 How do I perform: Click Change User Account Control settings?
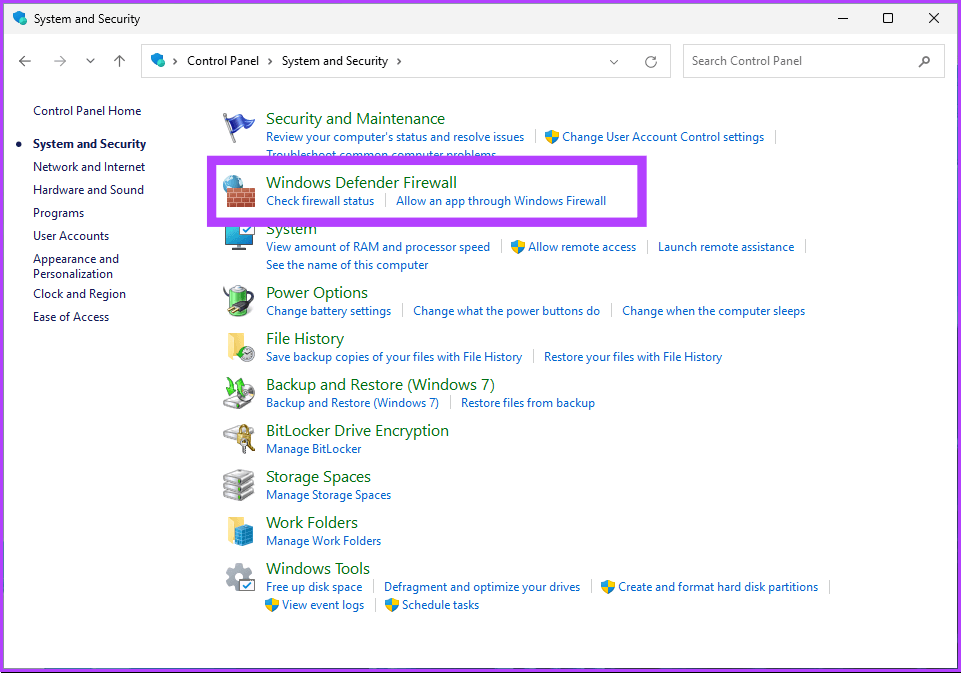[x=663, y=137]
